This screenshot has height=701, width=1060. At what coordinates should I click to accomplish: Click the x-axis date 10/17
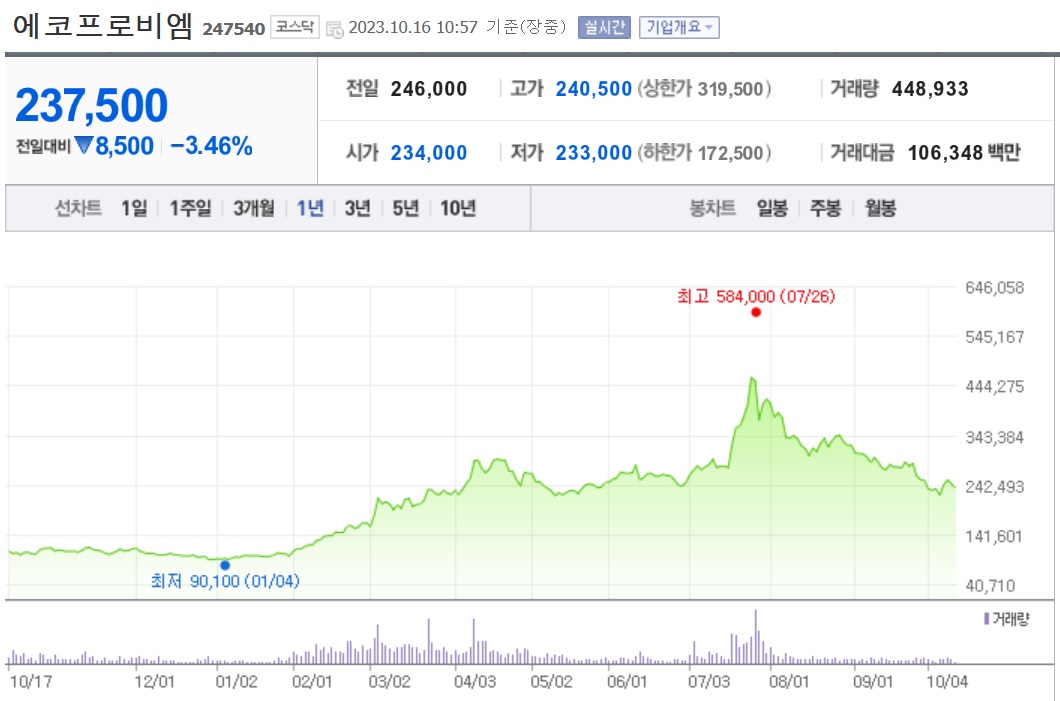click(30, 681)
